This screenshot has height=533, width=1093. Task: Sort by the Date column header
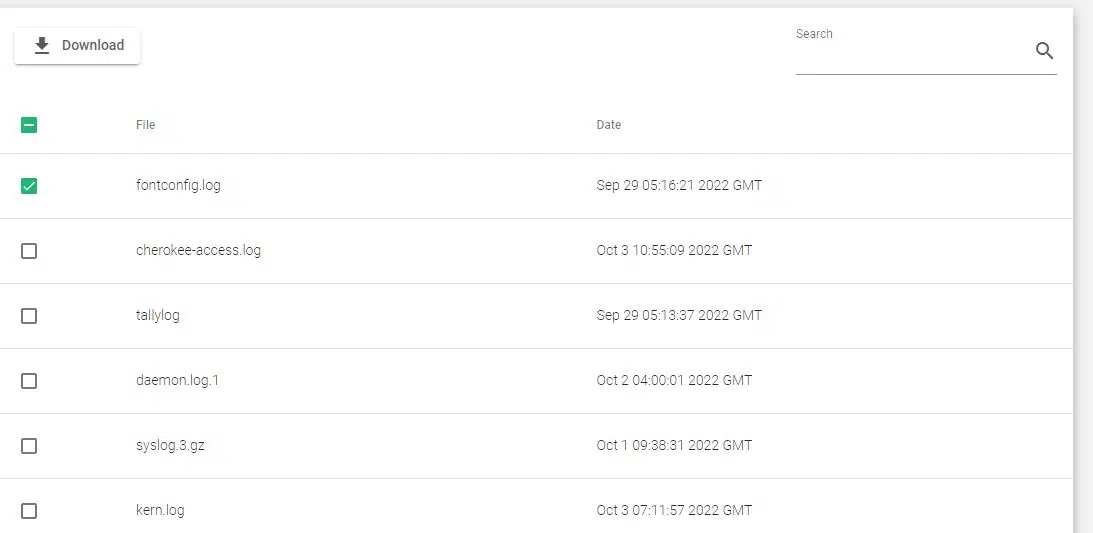[609, 125]
